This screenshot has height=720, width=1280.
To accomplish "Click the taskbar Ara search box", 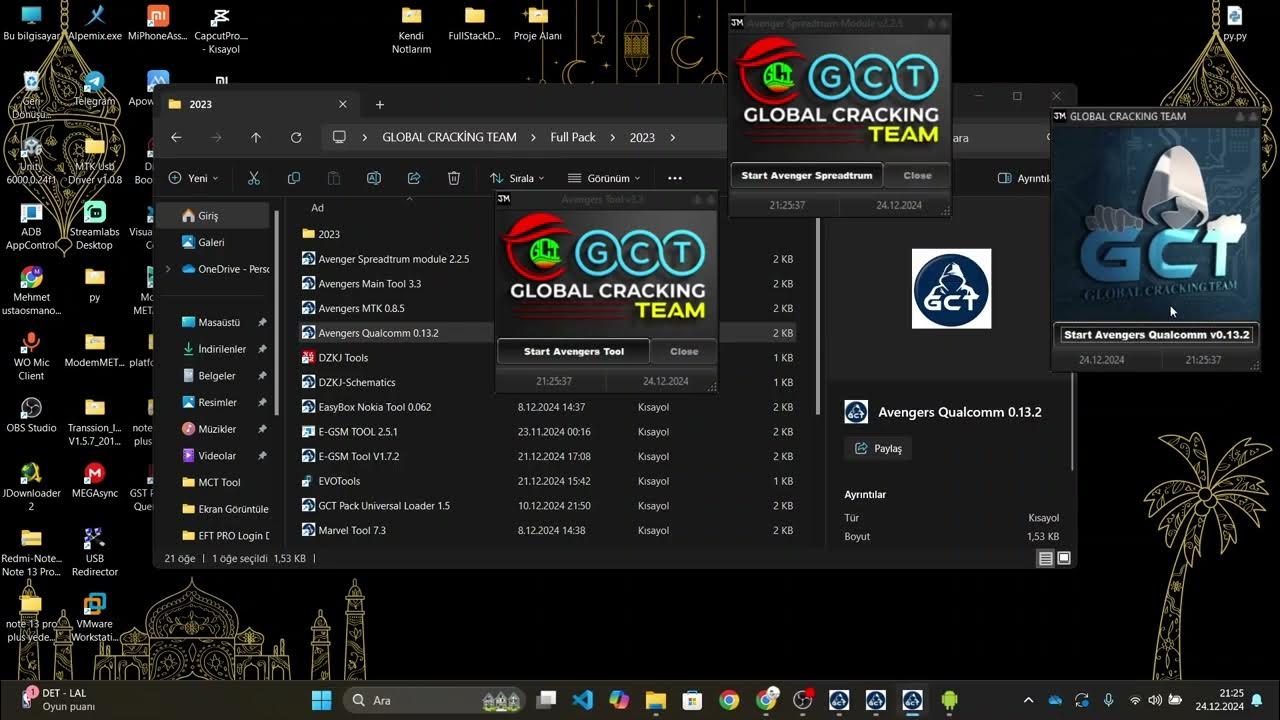I will tap(435, 700).
